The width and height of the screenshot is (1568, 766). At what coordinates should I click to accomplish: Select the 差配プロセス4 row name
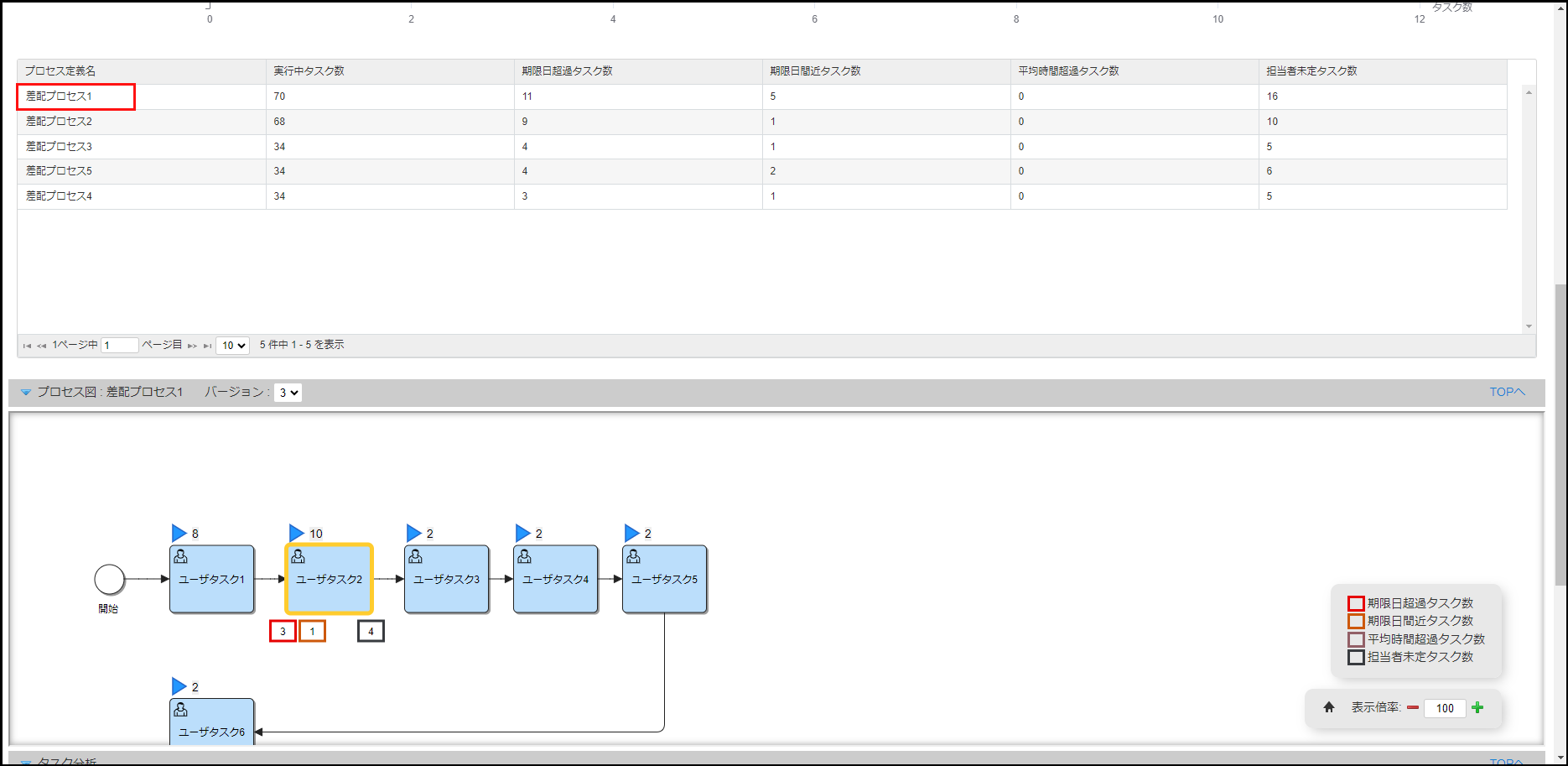tap(59, 196)
